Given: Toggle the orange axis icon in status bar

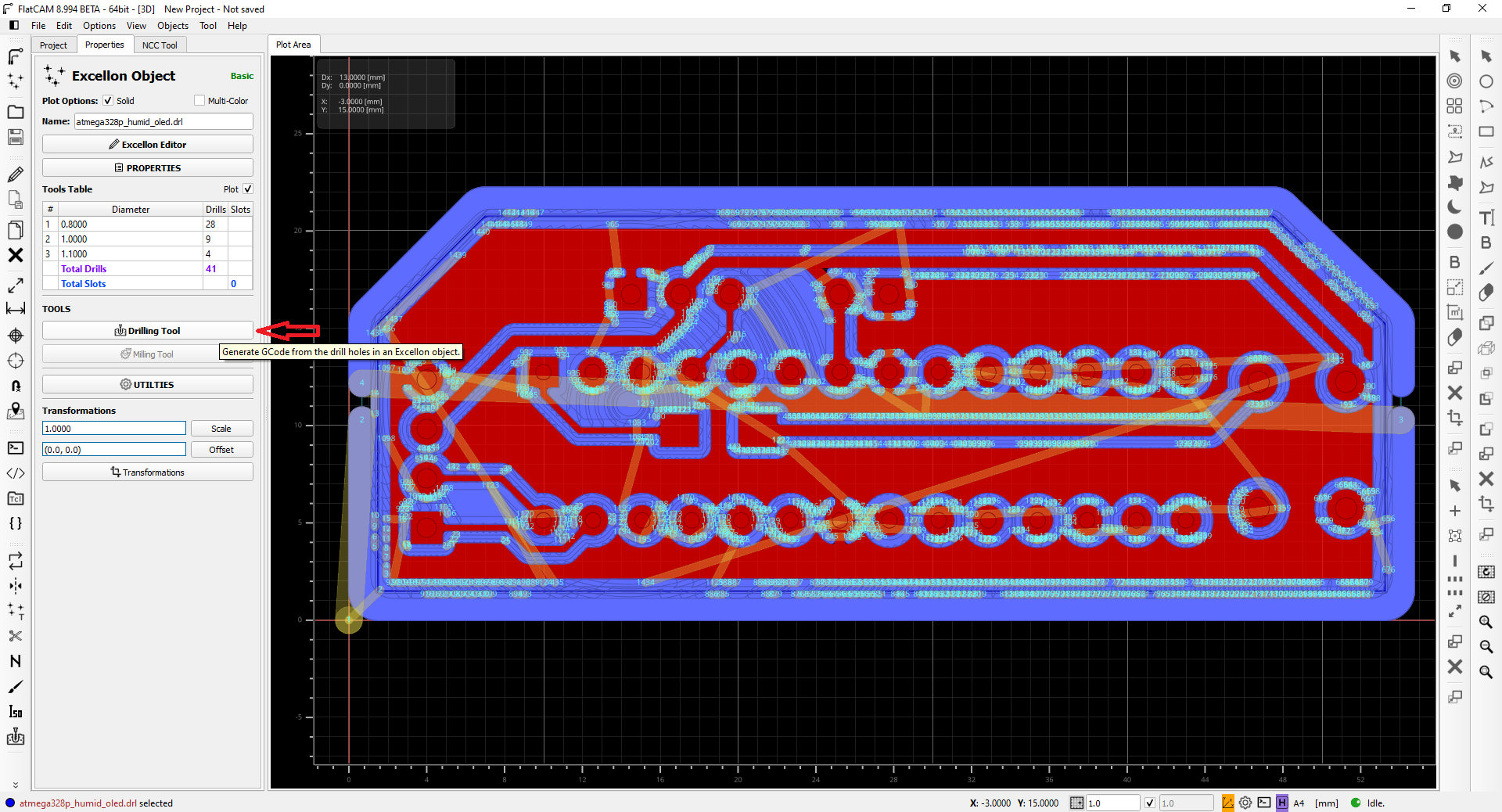Looking at the screenshot, I should [1227, 803].
